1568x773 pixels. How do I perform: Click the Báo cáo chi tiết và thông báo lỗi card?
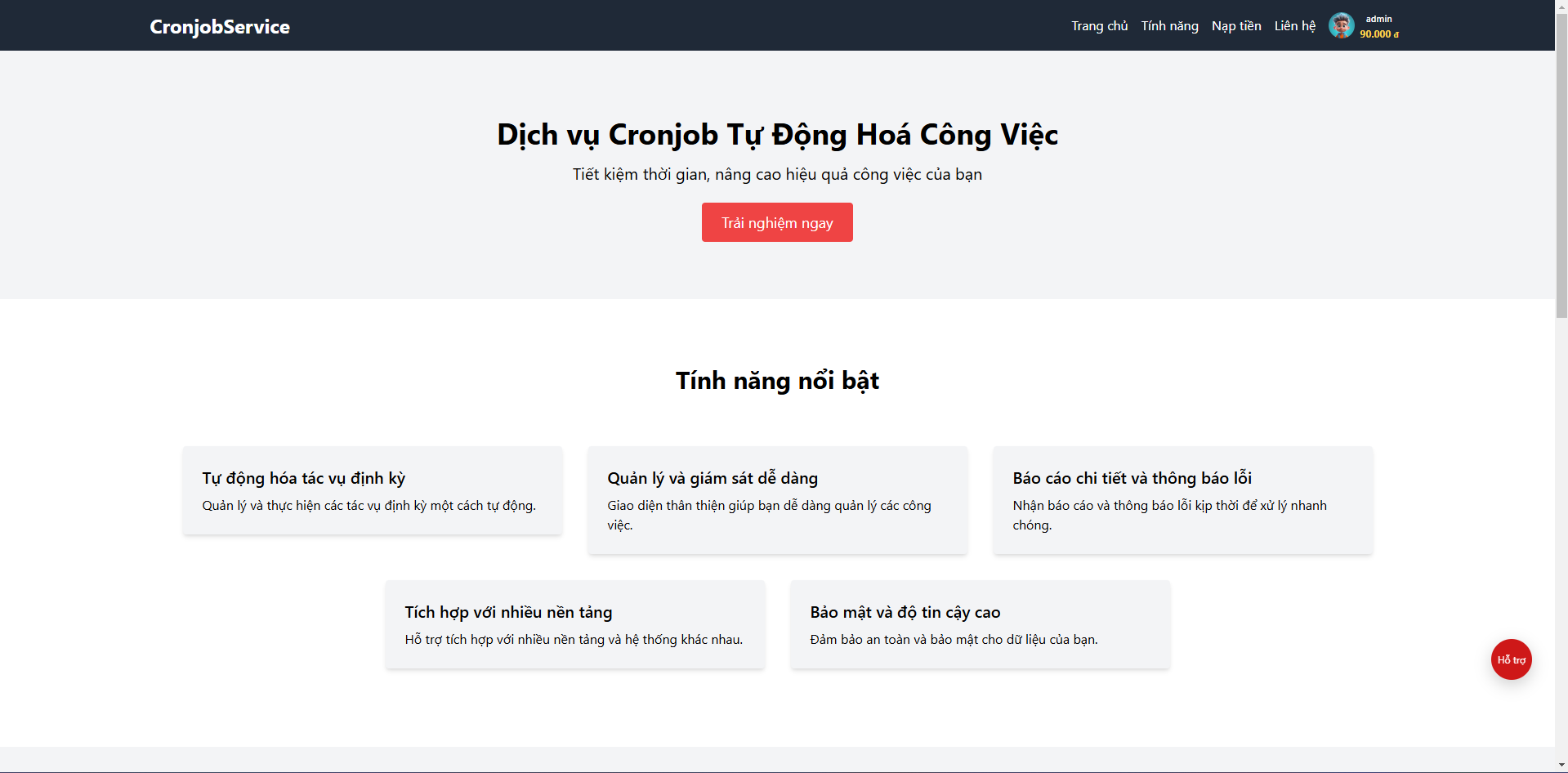[x=1182, y=500]
